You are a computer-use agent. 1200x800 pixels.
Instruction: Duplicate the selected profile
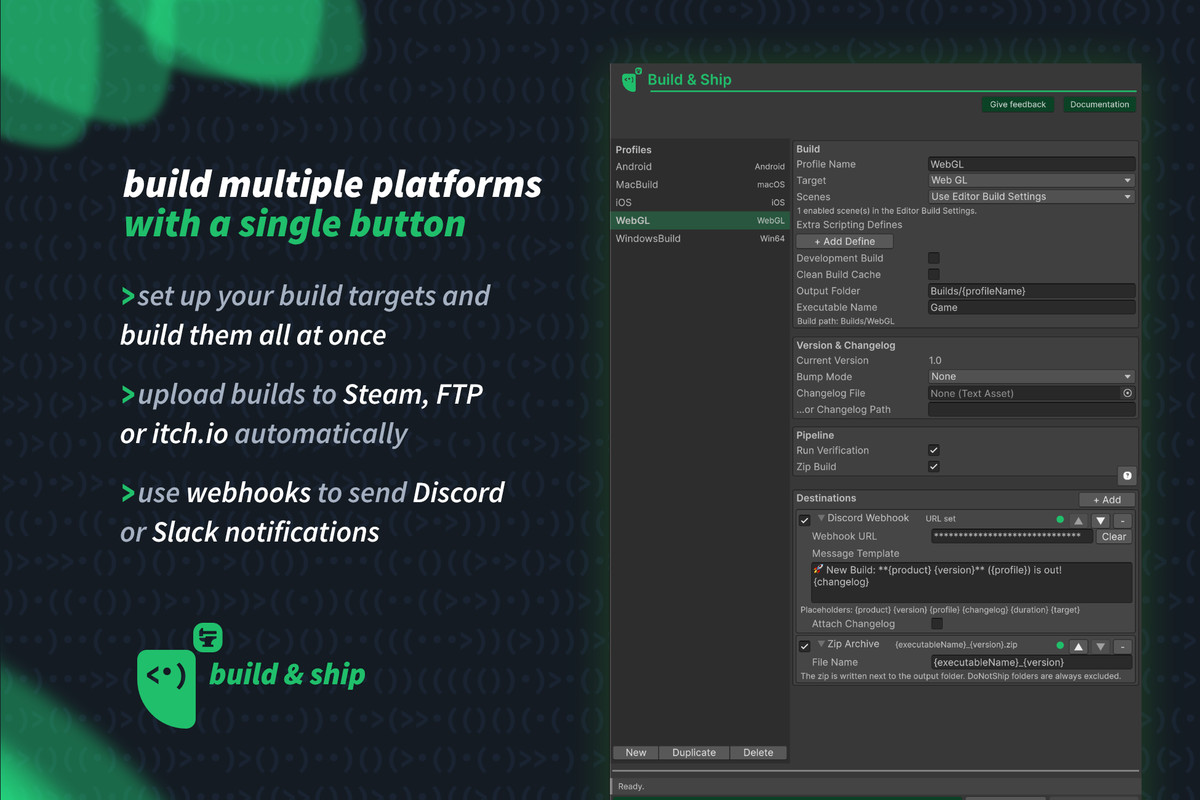(694, 752)
